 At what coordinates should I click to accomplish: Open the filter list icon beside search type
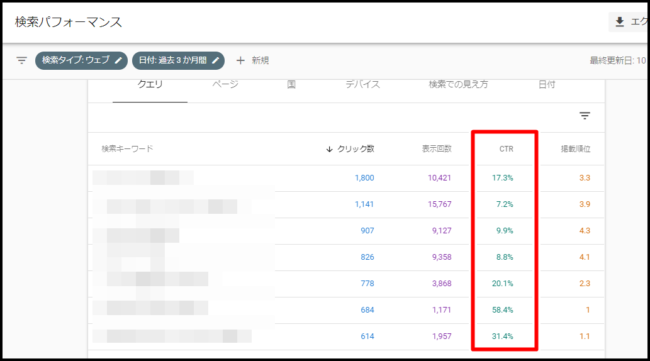click(22, 61)
